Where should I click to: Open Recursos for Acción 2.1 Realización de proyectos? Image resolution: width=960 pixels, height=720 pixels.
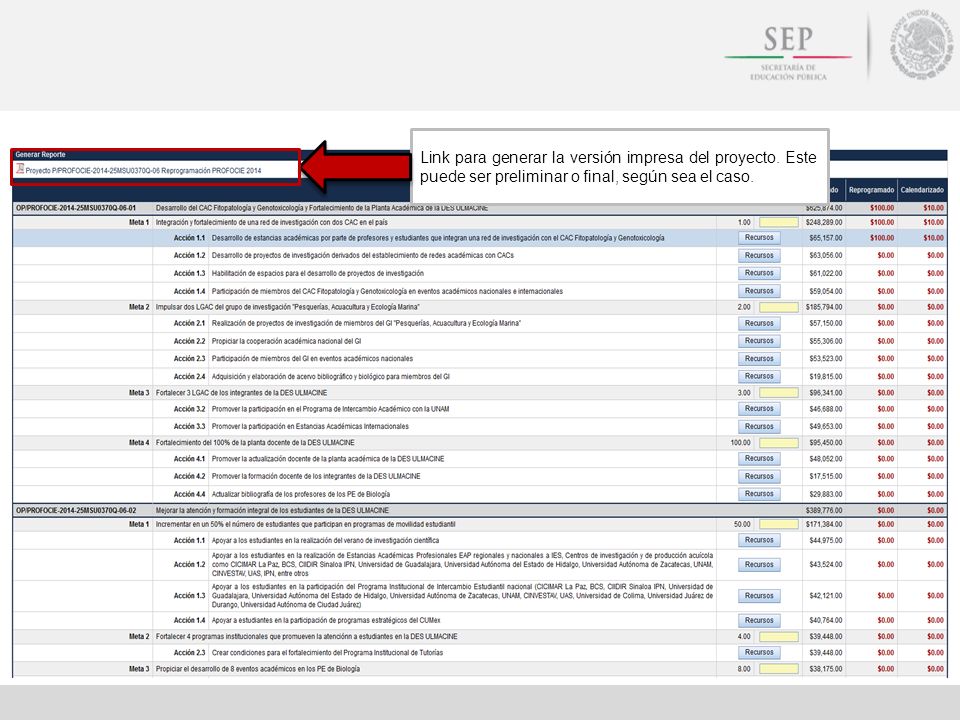tap(759, 323)
